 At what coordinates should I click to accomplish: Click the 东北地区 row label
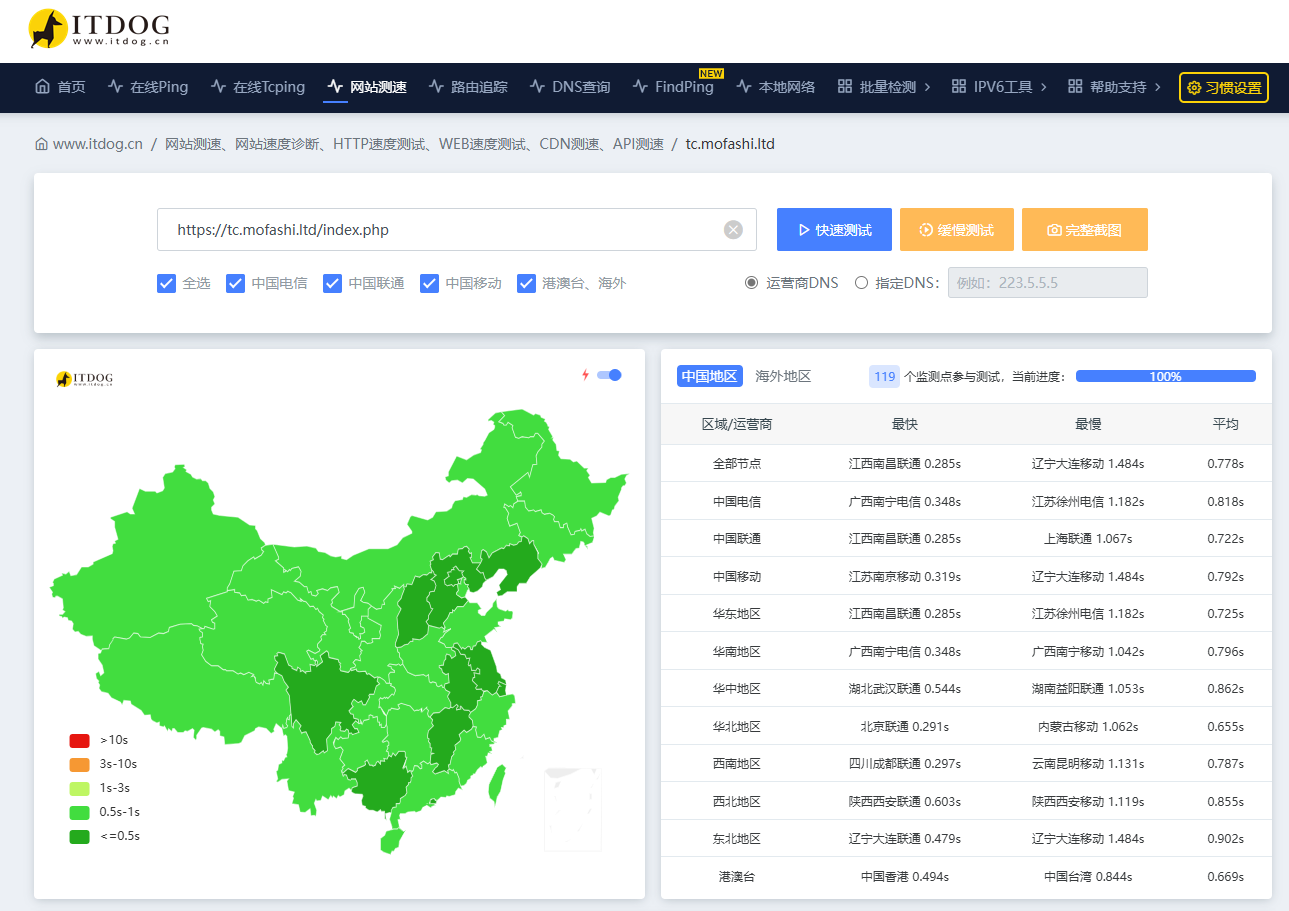click(737, 839)
